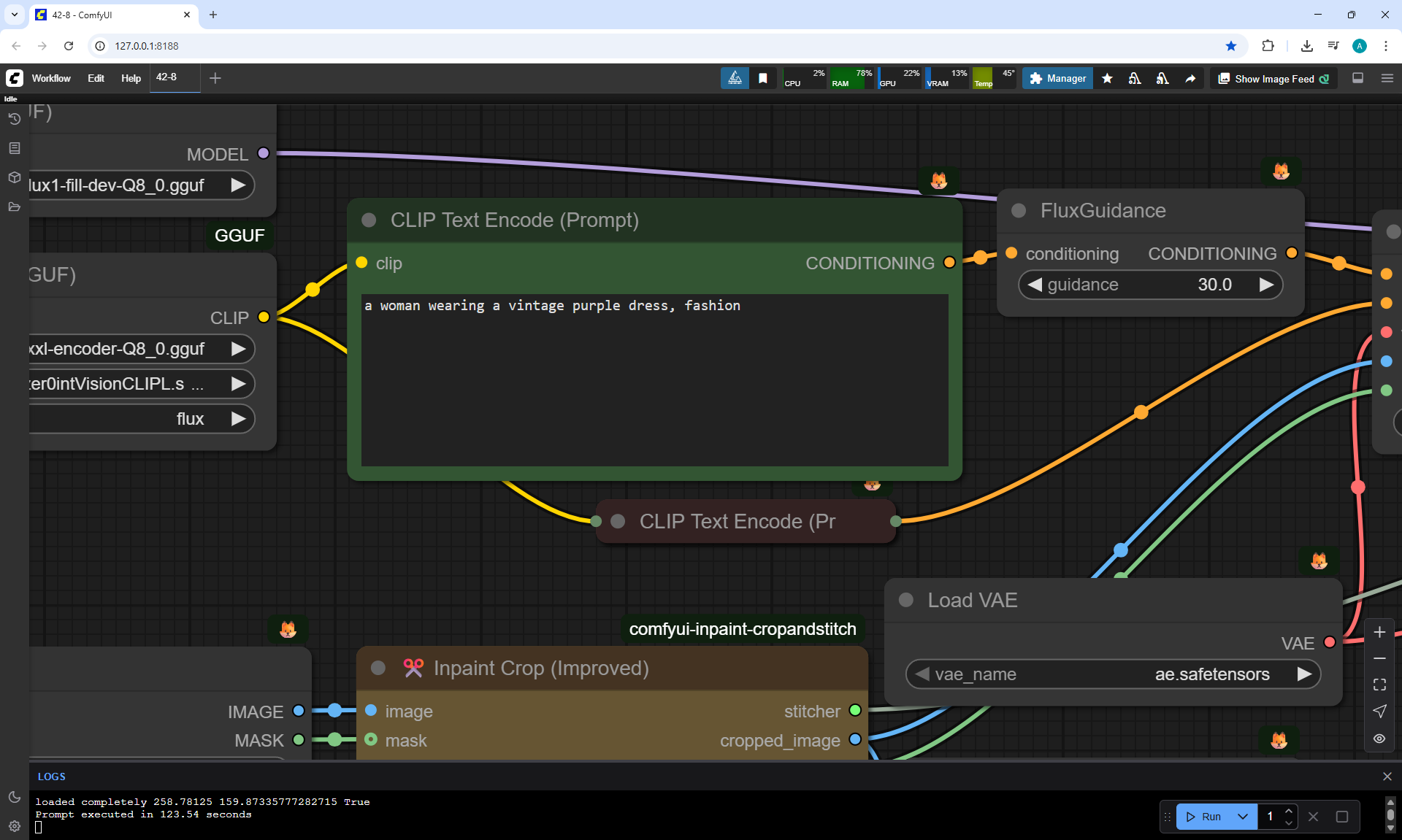Click the fit view icon on canvas
The image size is (1402, 840).
pyautogui.click(x=1379, y=685)
